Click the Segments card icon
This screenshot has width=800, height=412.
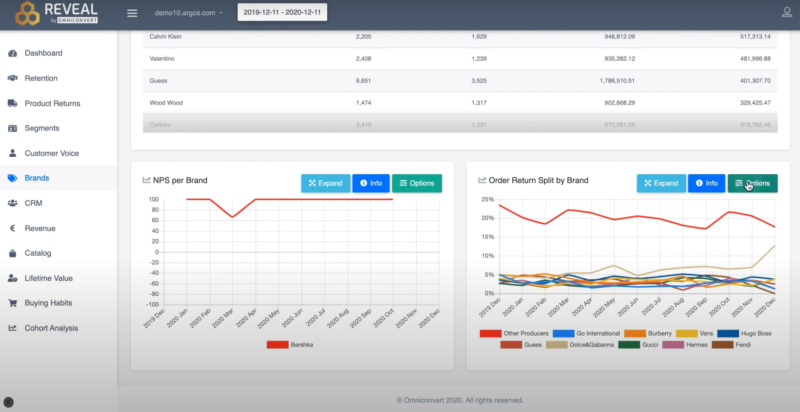tap(13, 128)
